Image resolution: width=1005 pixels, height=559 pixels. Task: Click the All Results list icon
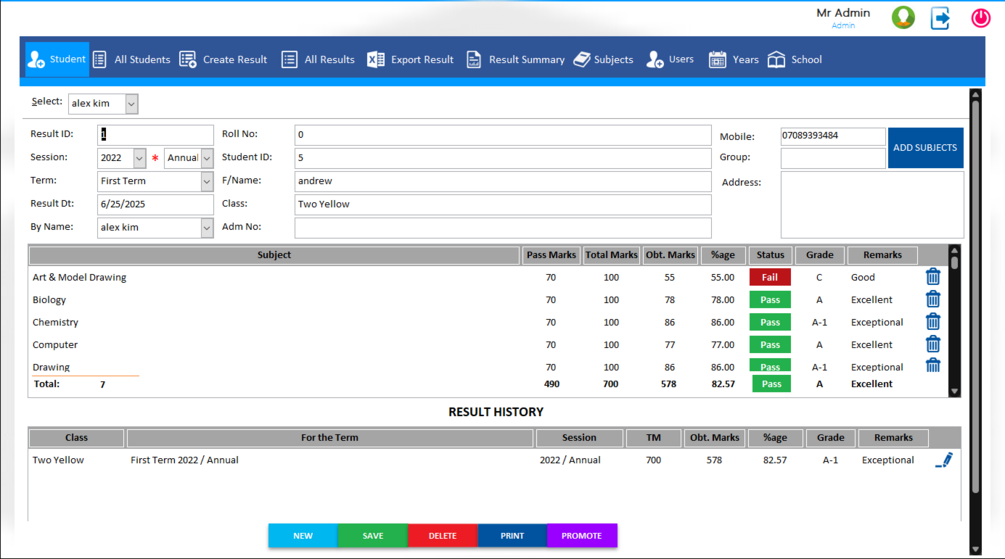pyautogui.click(x=289, y=60)
